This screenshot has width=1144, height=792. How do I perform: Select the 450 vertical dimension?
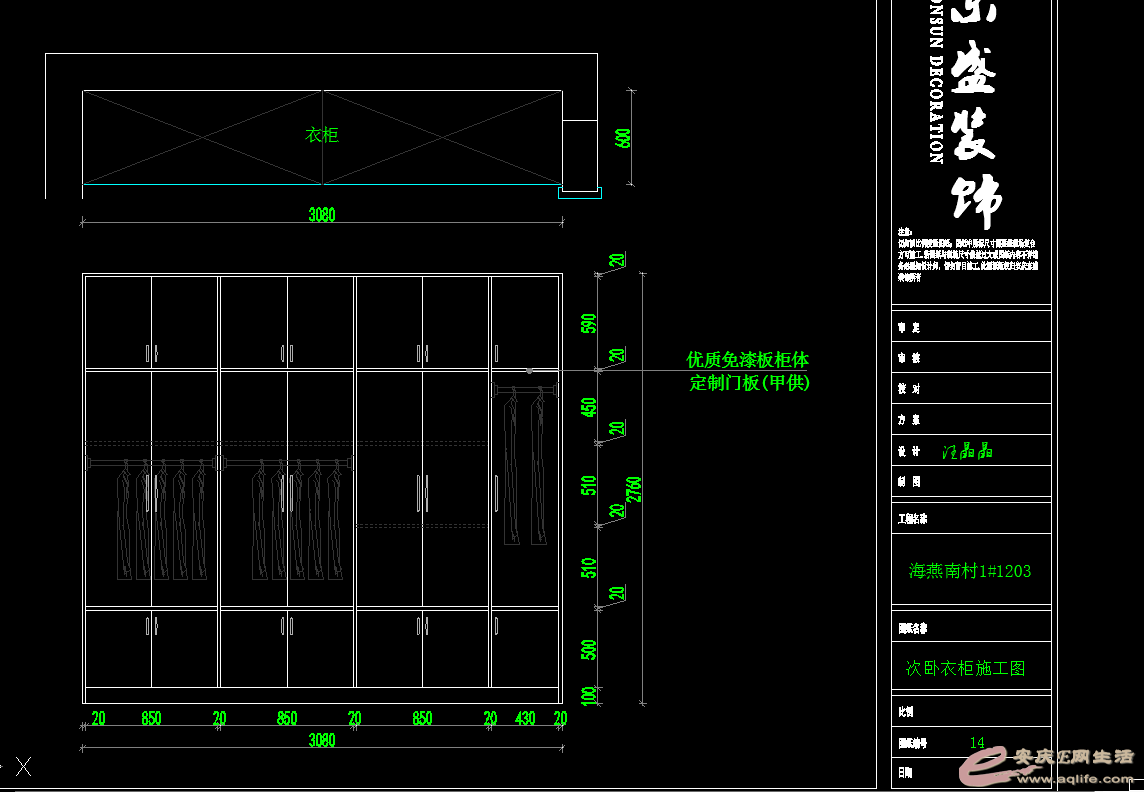(x=589, y=408)
